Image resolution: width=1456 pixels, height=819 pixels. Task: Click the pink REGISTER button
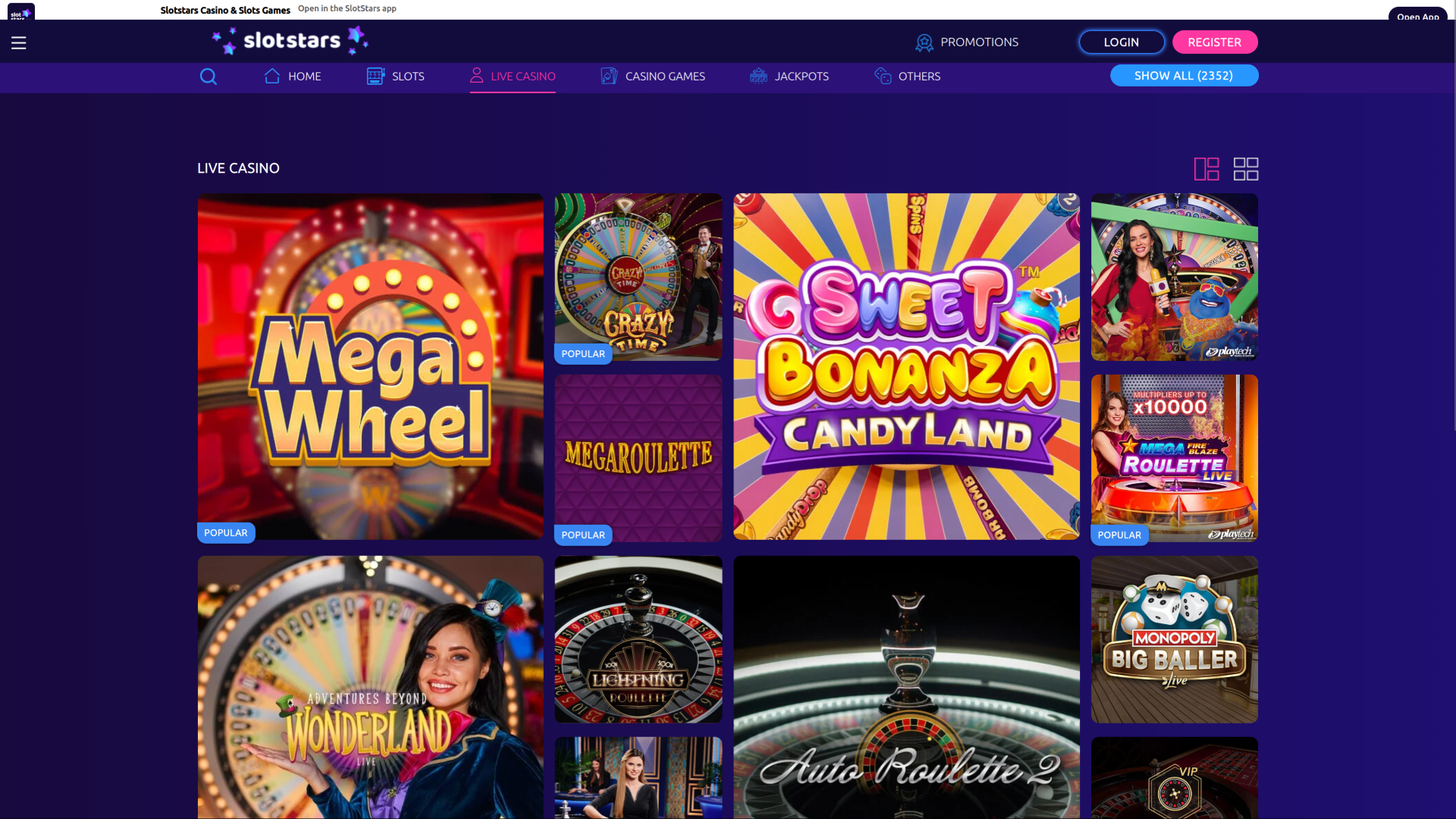click(x=1215, y=42)
